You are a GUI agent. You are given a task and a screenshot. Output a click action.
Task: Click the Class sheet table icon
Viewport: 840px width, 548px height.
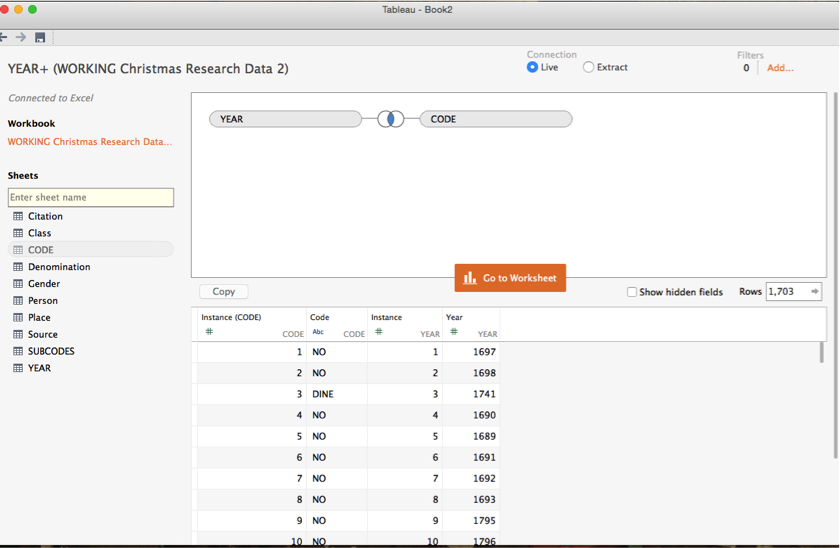18,233
